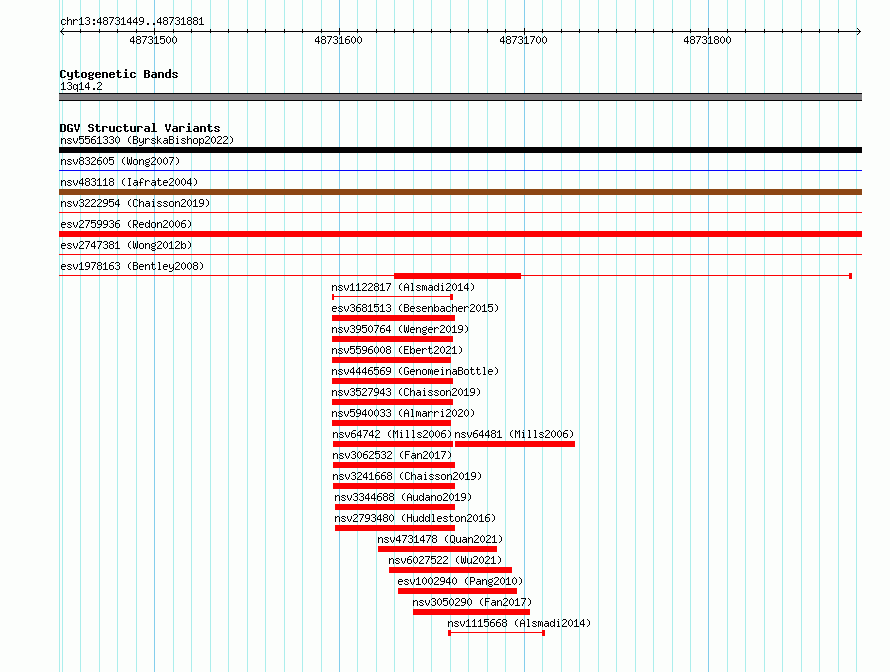Image resolution: width=890 pixels, height=672 pixels.
Task: Open variant nsv3344688 (Audano2019) label
Action: [403, 497]
